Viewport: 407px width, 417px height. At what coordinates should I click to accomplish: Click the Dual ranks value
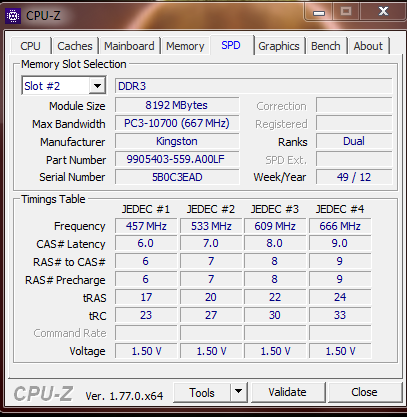(354, 141)
